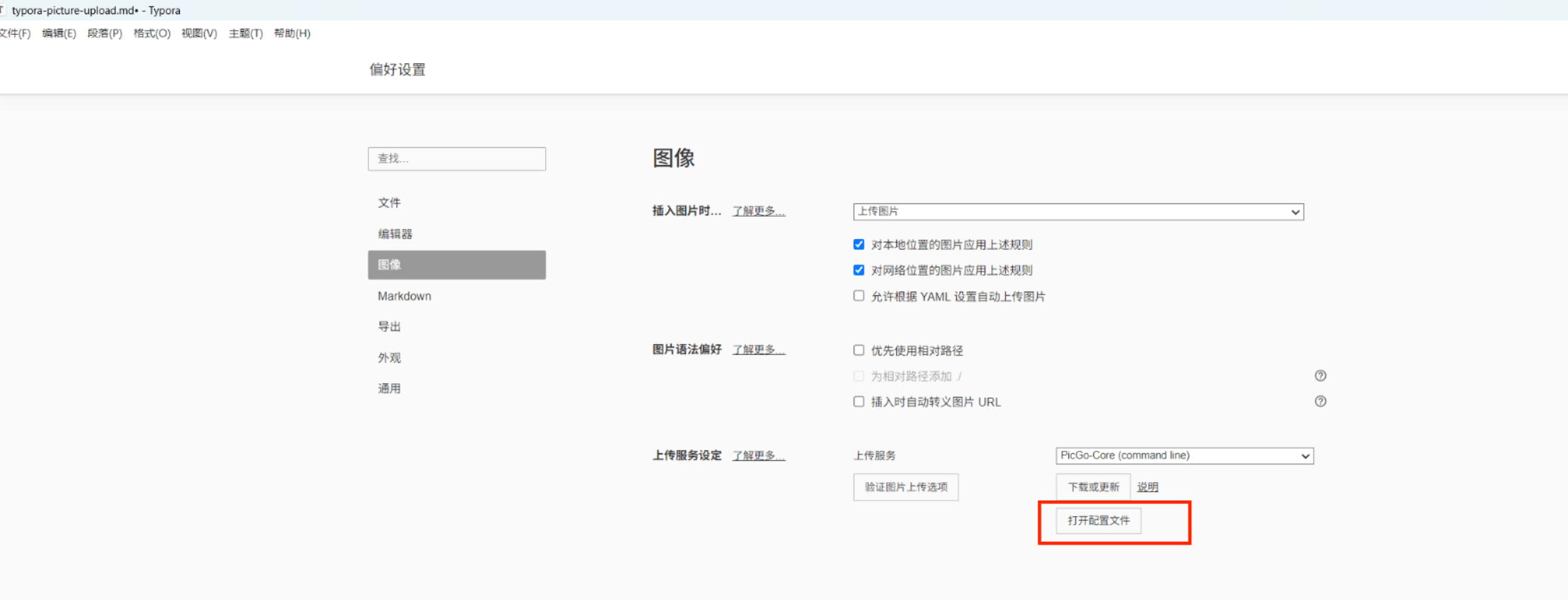Click help icon beside relative path option

coord(1320,375)
